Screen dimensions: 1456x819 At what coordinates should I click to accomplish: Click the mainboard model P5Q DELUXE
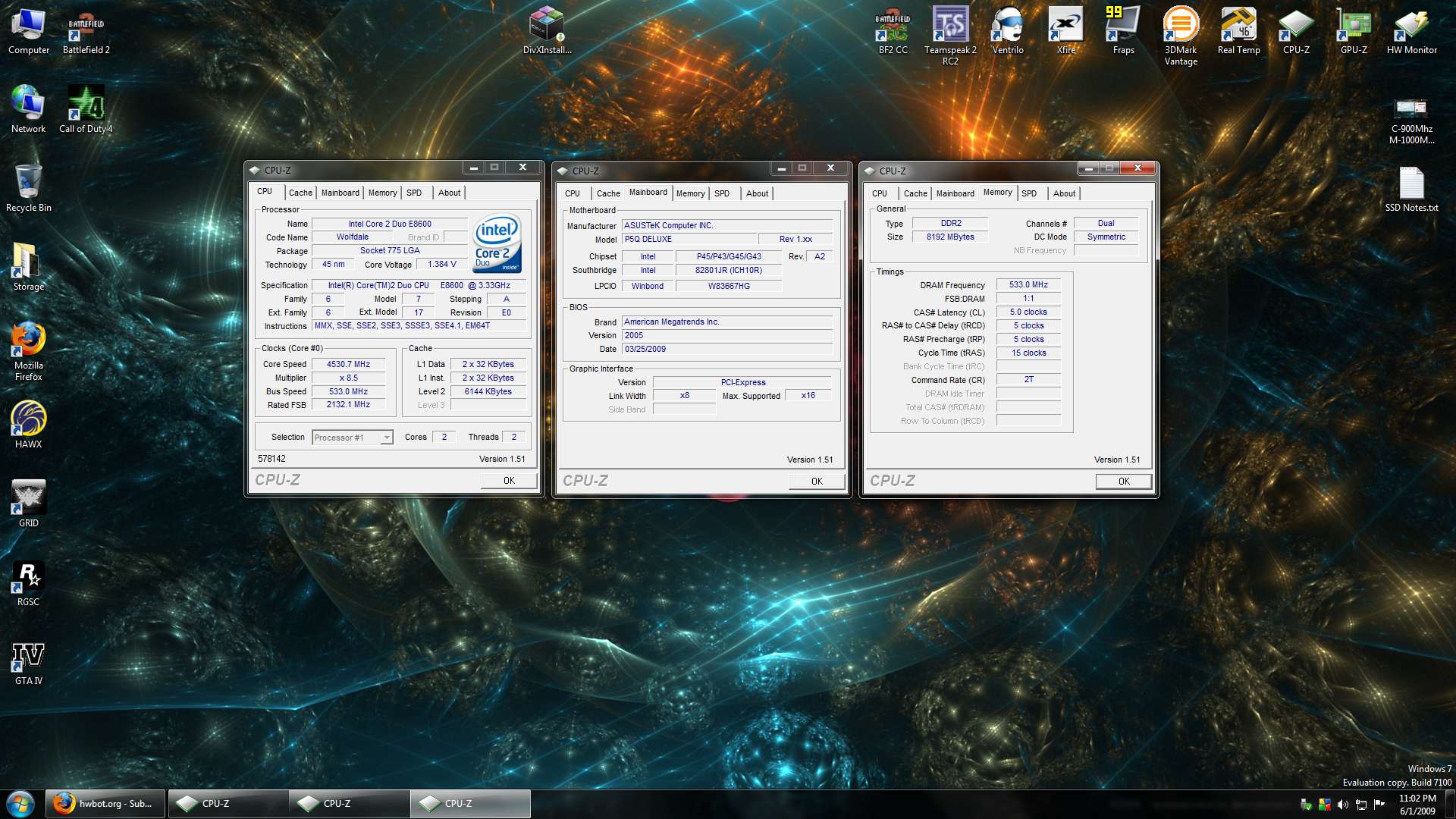click(689, 240)
